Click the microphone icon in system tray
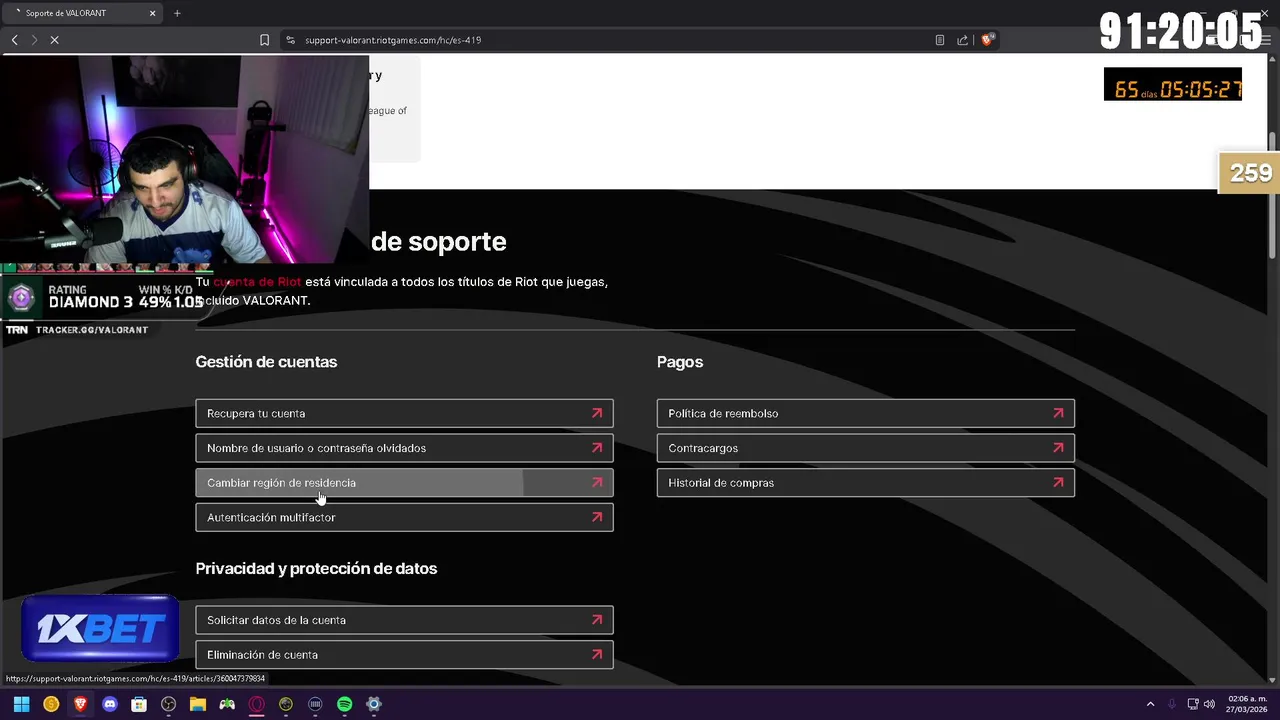The width and height of the screenshot is (1280, 720). point(1172,704)
